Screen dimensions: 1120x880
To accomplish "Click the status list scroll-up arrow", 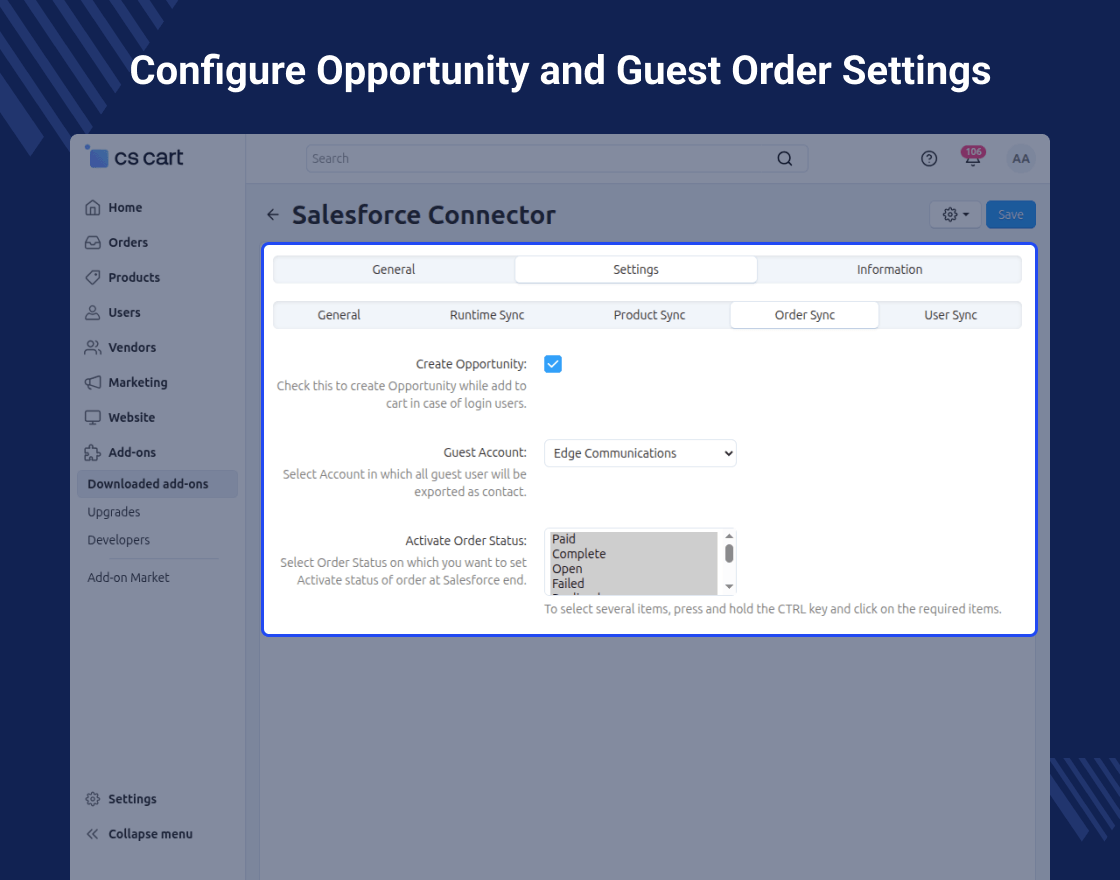I will [x=729, y=536].
